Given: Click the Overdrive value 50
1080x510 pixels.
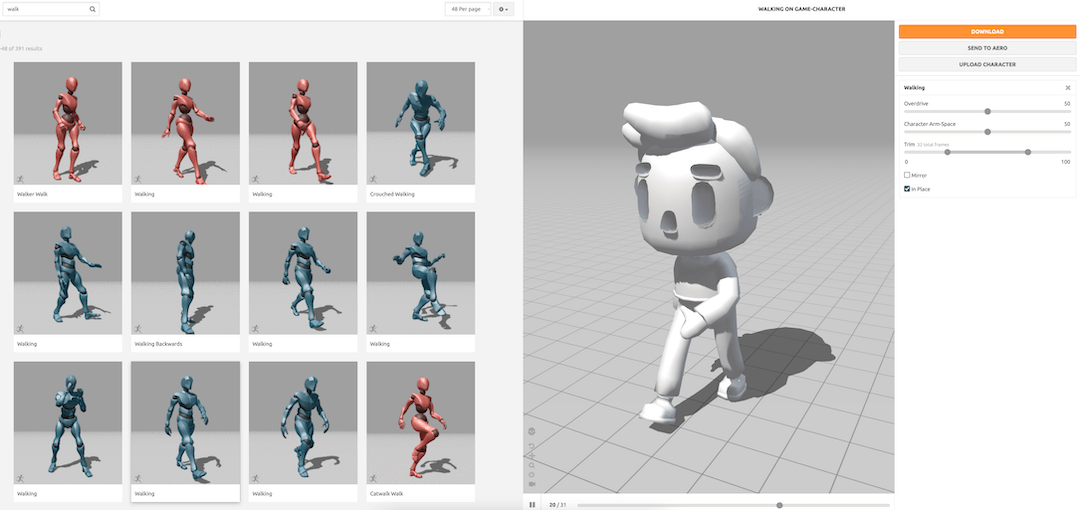Looking at the screenshot, I should click(x=1067, y=103).
